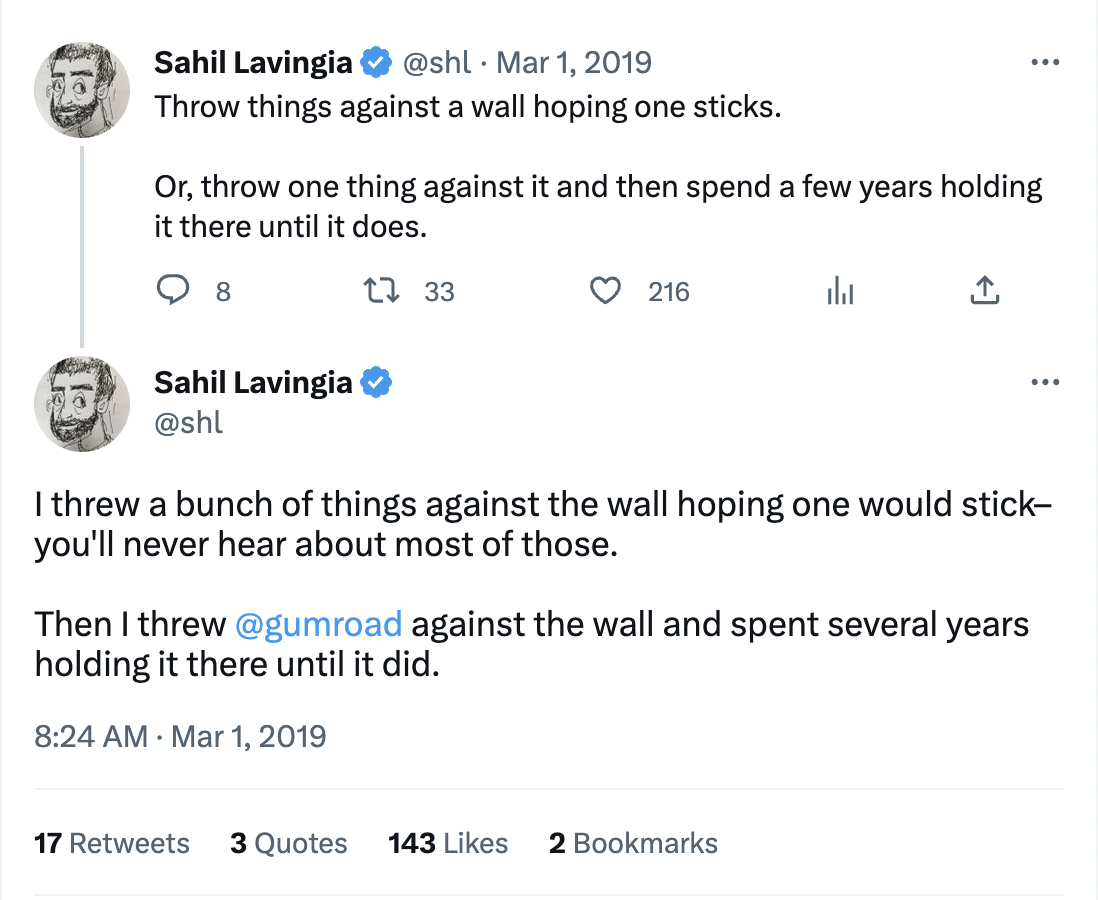
Task: Click the second tweet's profile avatar
Action: (x=82, y=404)
